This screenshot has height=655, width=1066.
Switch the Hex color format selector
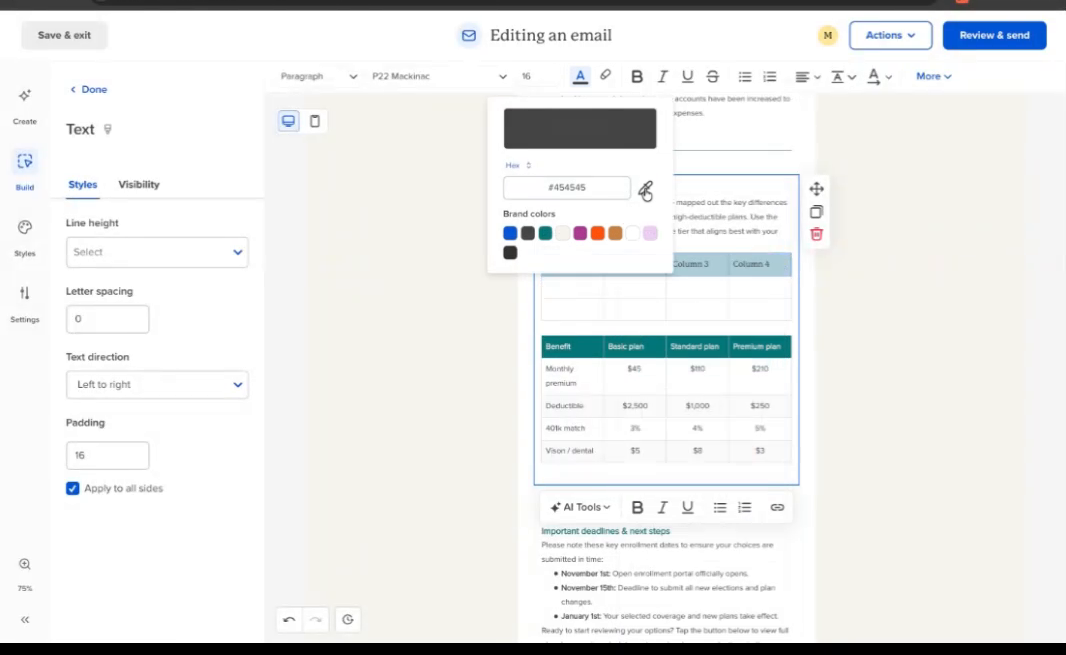(x=517, y=165)
